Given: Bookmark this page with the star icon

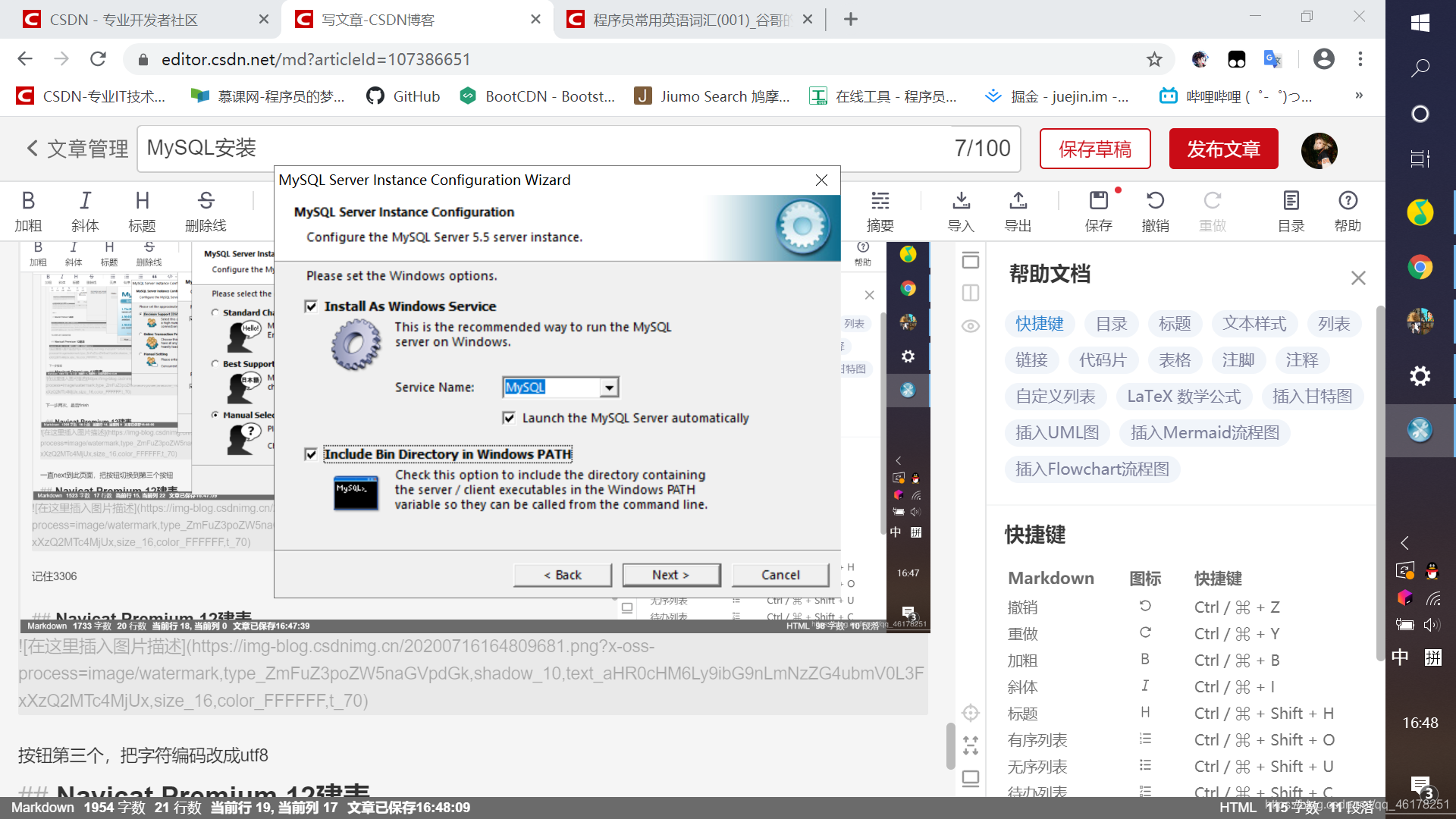Looking at the screenshot, I should pyautogui.click(x=1154, y=59).
